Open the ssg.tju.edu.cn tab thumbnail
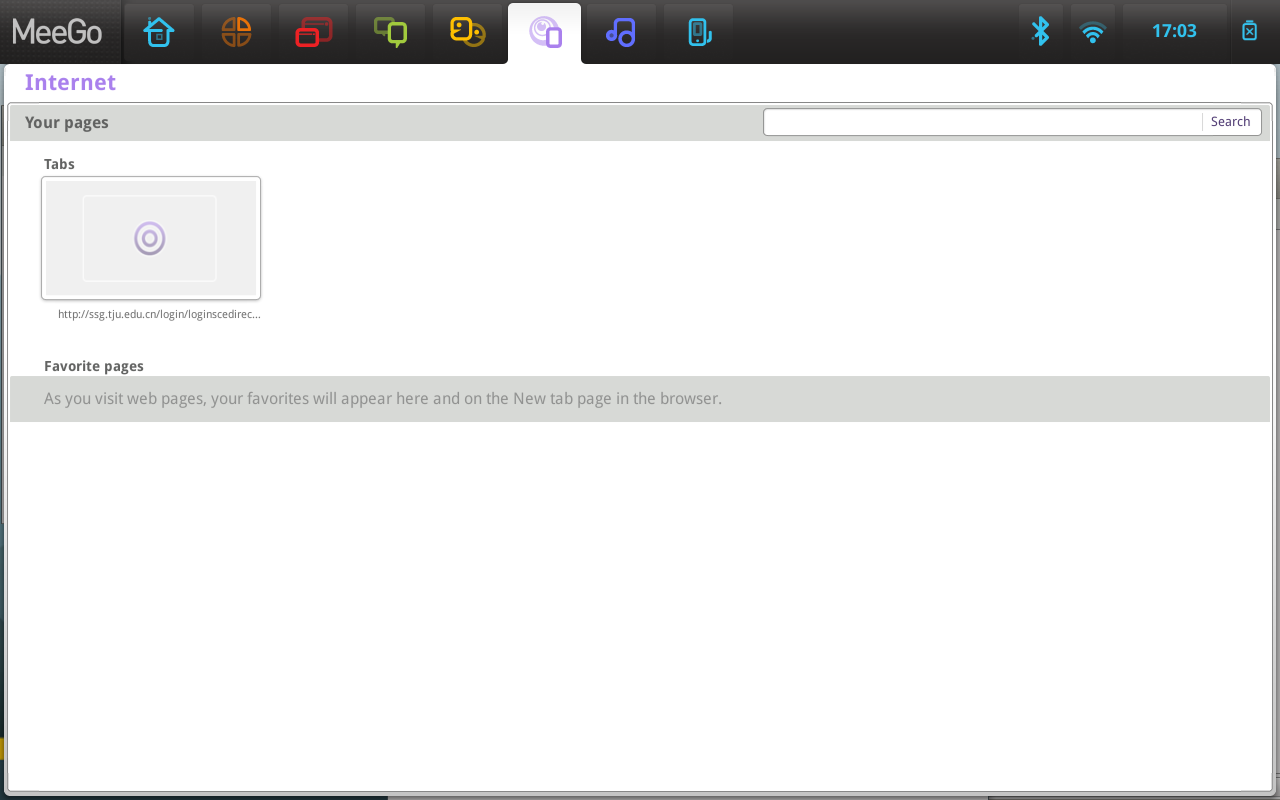Screen dimensions: 1280x800 click(x=151, y=238)
